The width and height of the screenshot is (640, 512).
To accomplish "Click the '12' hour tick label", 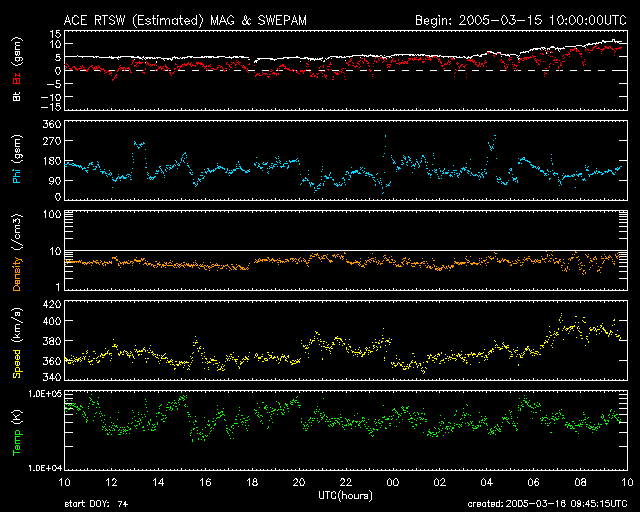I will [x=111, y=483].
